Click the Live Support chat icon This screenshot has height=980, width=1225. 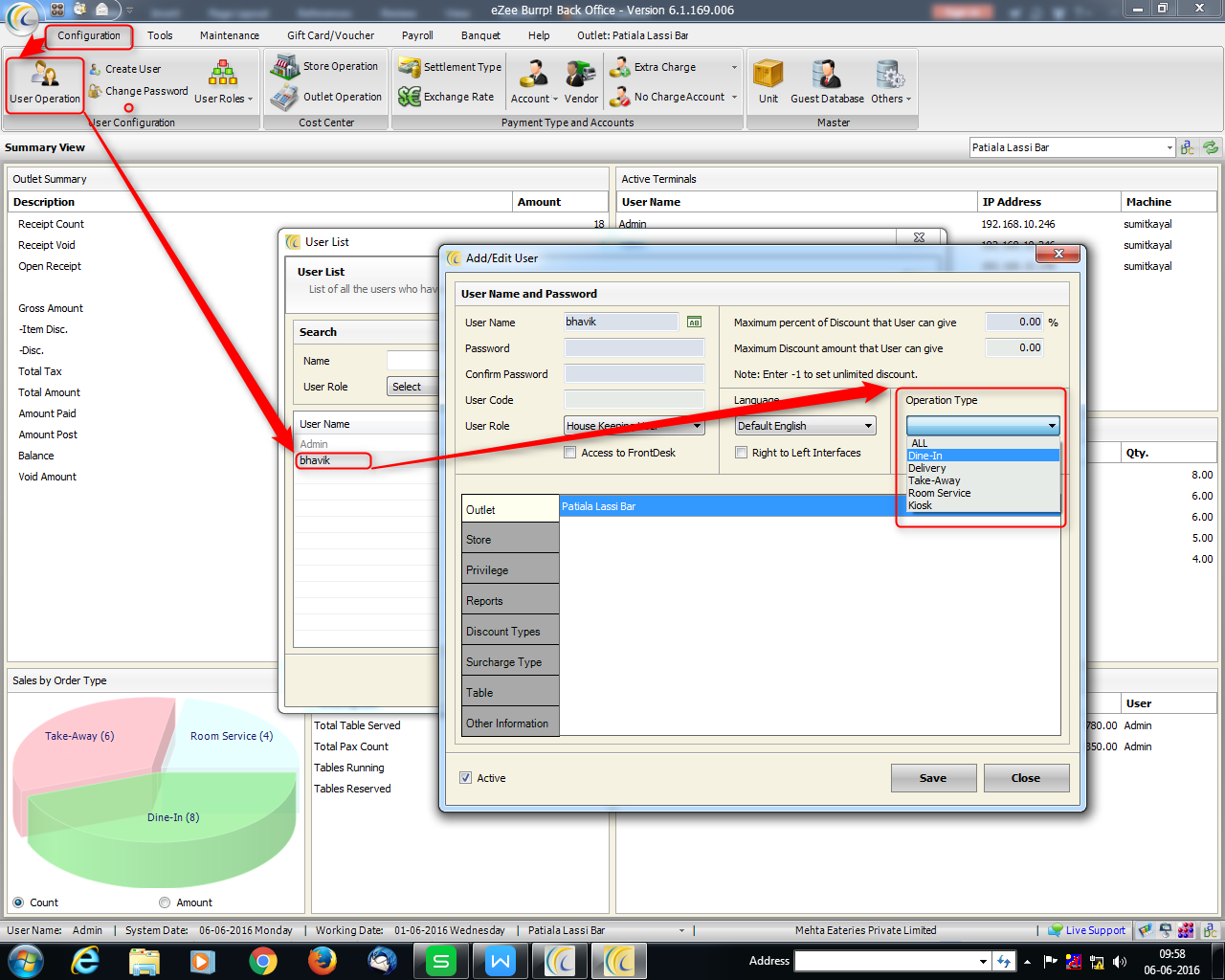click(1055, 930)
